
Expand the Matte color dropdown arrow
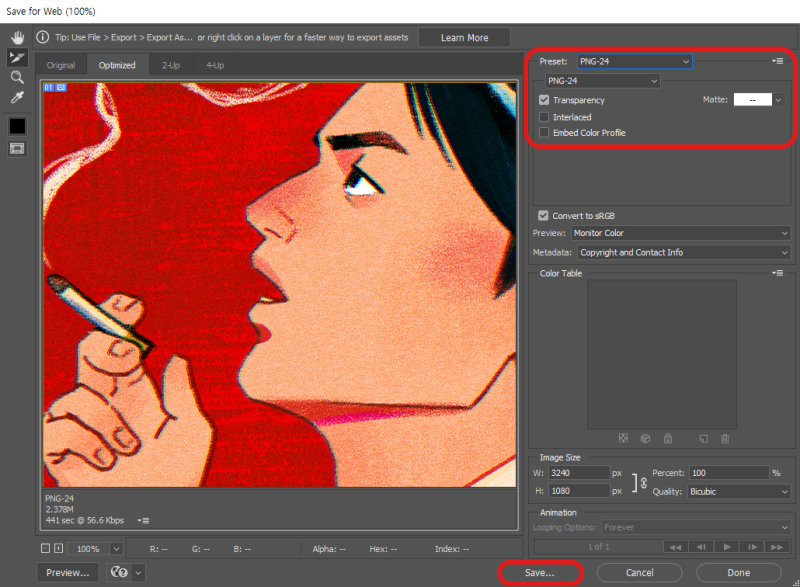[x=779, y=100]
